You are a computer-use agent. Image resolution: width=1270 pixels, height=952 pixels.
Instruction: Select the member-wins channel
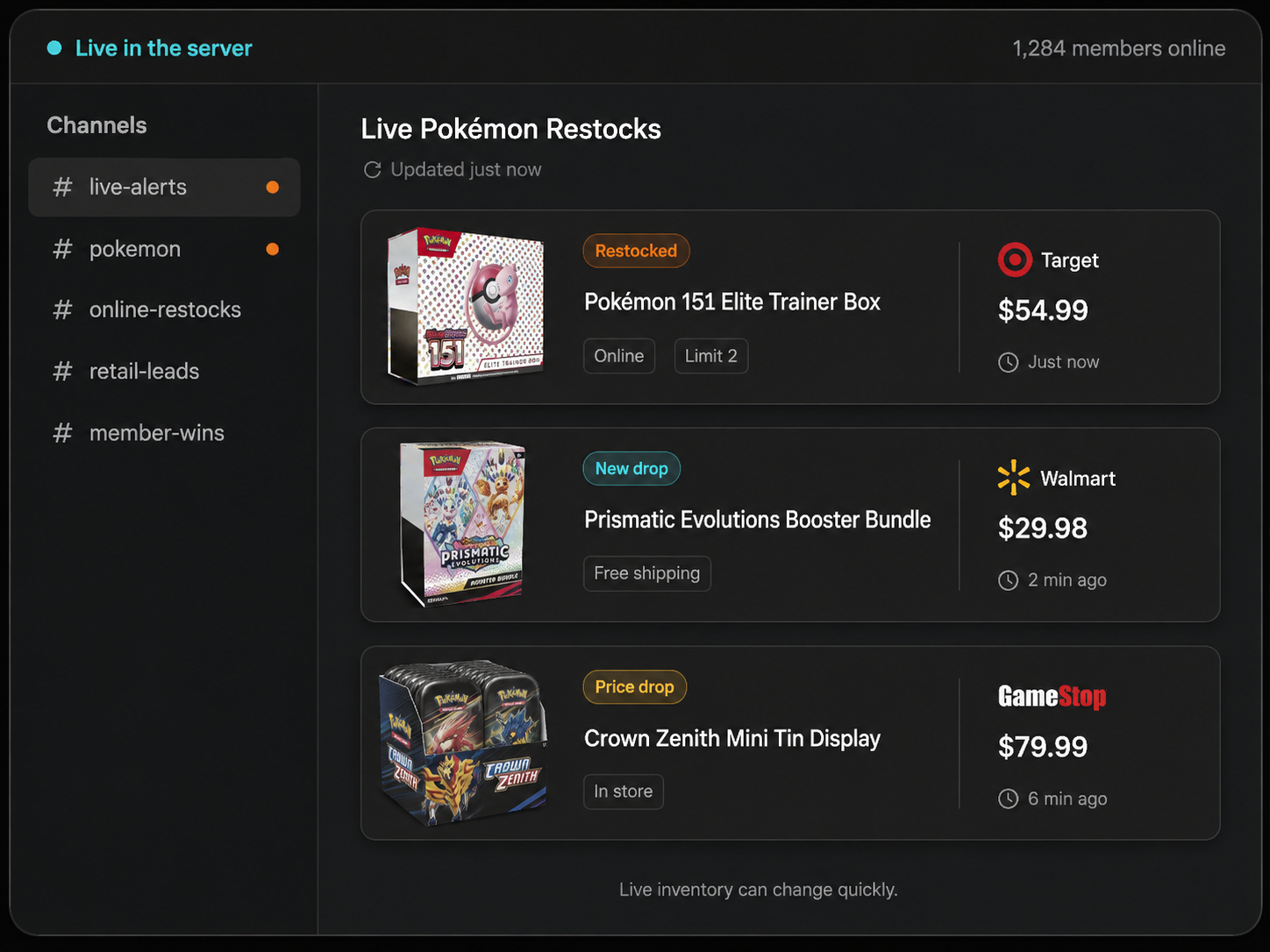pyautogui.click(x=164, y=432)
